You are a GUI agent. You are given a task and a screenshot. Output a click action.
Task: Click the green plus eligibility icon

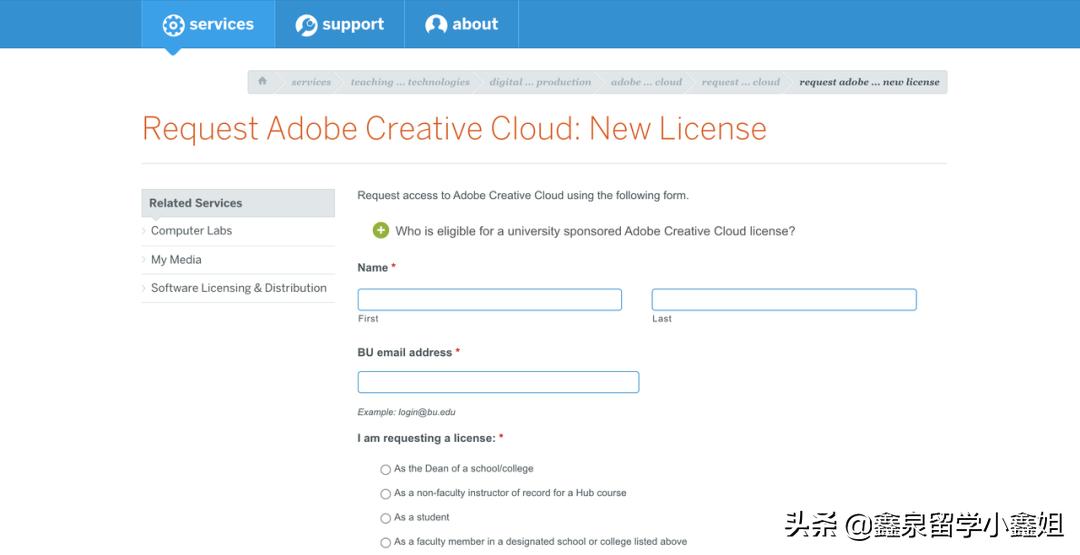coord(380,231)
